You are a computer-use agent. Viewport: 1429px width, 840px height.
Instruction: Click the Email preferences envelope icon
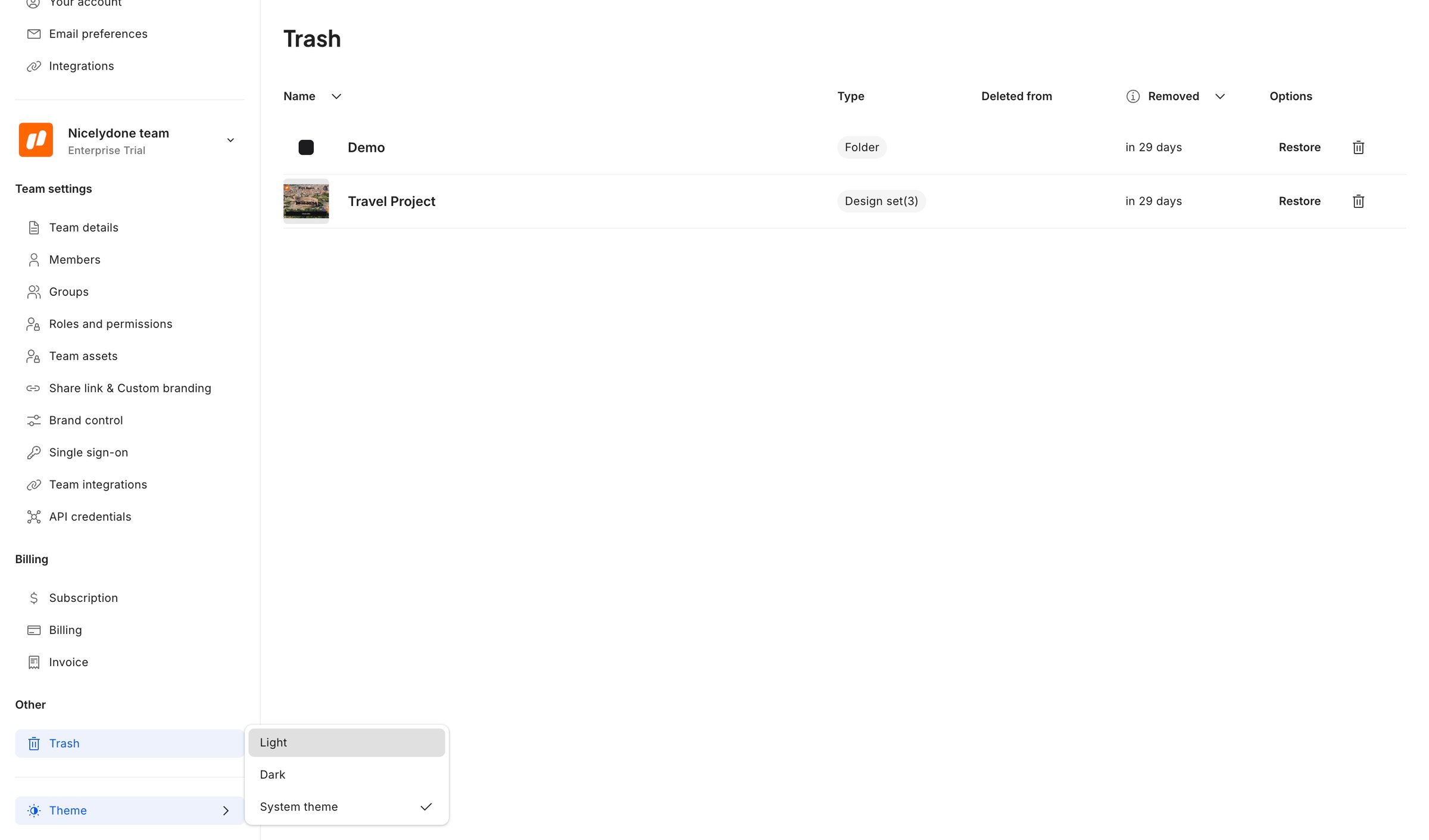click(34, 34)
